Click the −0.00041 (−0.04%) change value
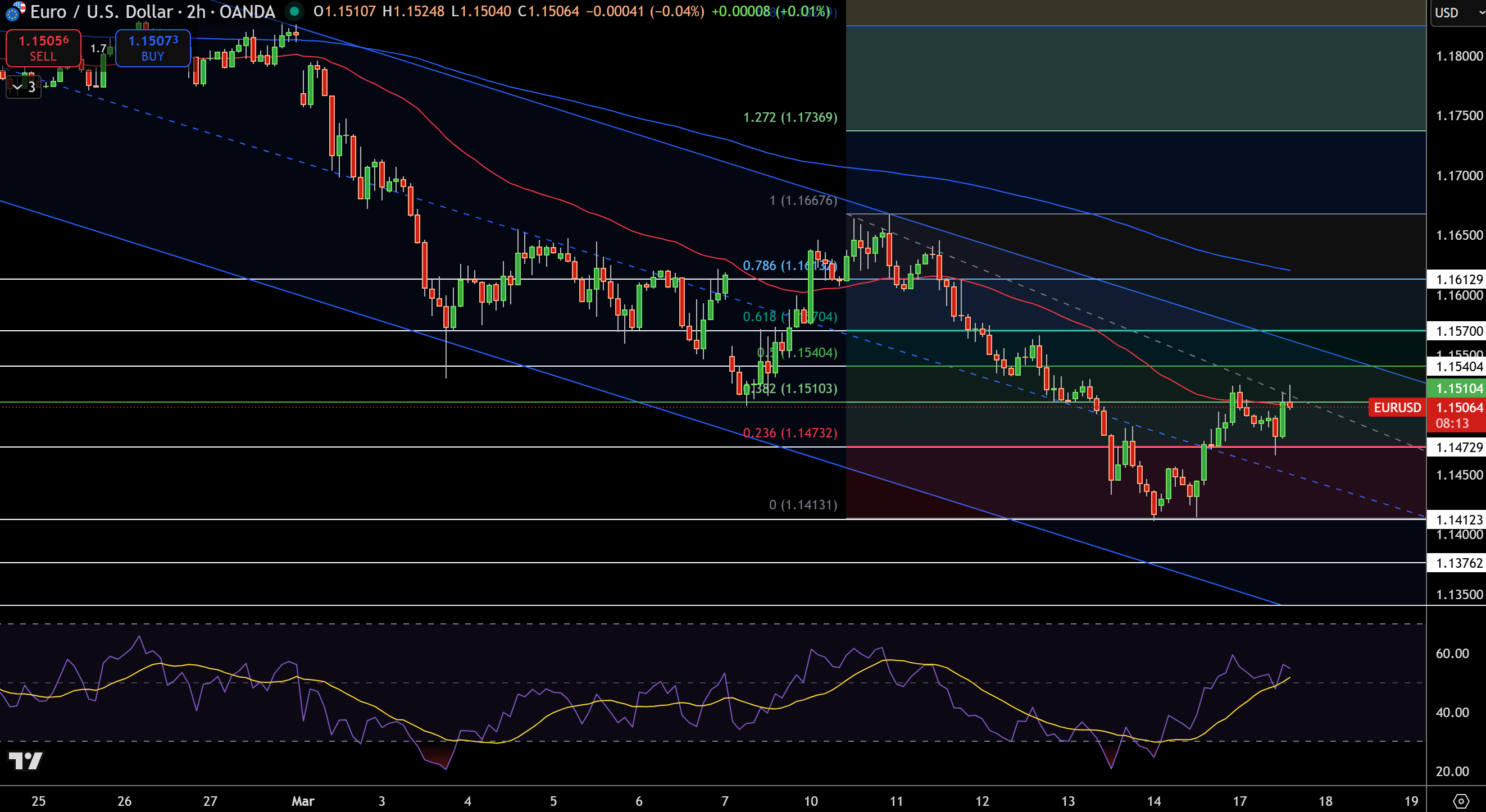Image resolution: width=1486 pixels, height=812 pixels. (x=645, y=11)
